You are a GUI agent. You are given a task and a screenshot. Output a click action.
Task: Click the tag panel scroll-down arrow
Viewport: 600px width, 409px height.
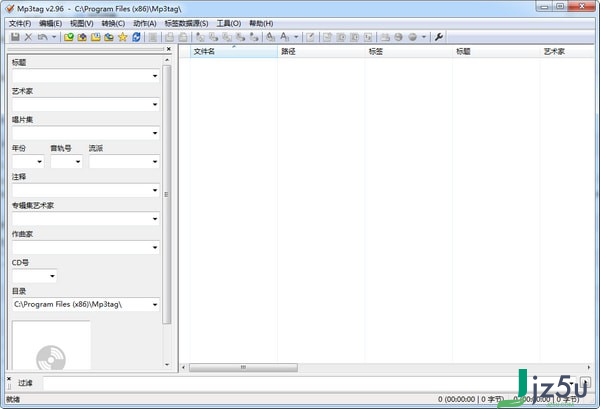(167, 365)
